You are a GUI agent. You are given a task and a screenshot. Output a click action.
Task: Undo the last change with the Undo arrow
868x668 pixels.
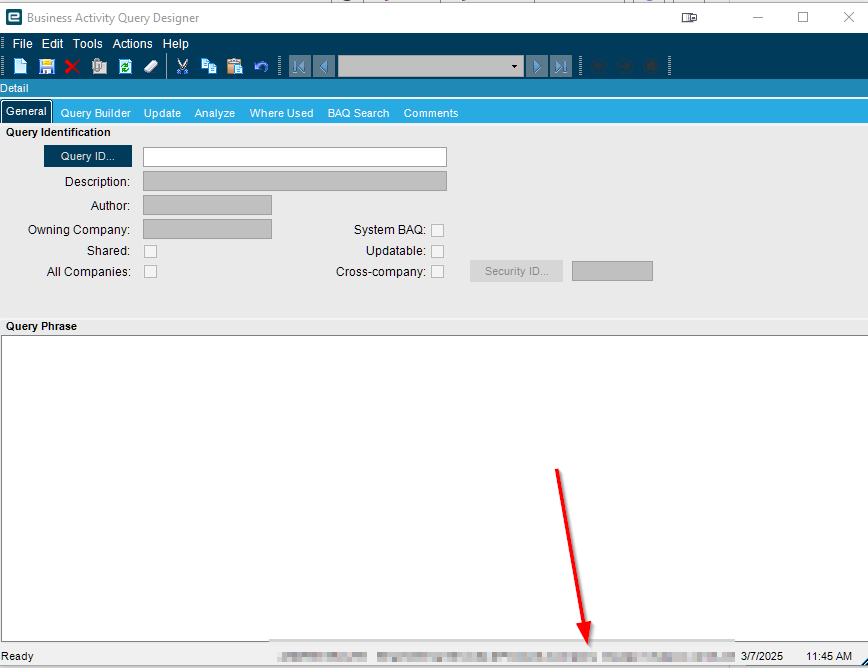[261, 66]
